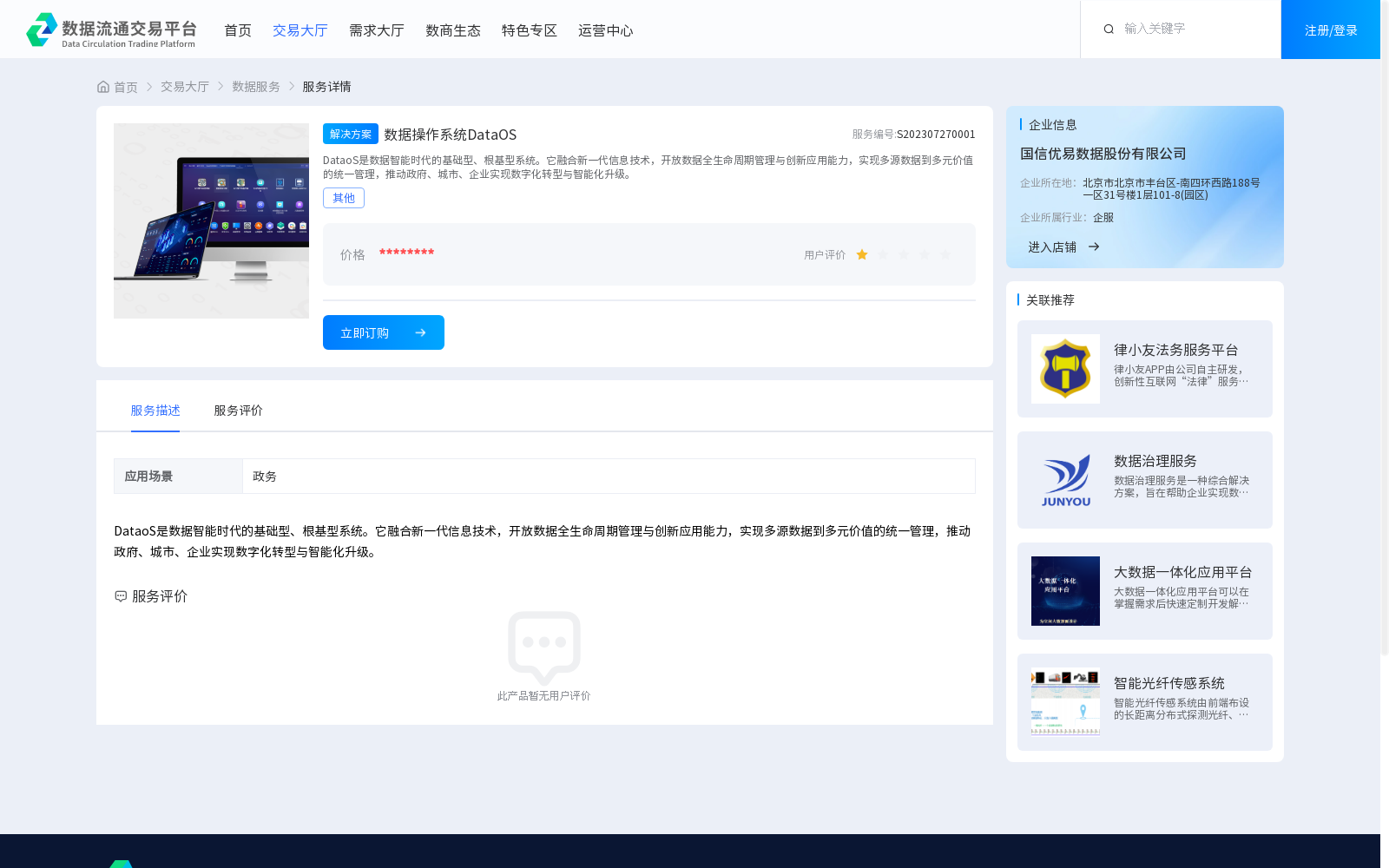Click the fifth rating star
1389x868 pixels.
(945, 255)
